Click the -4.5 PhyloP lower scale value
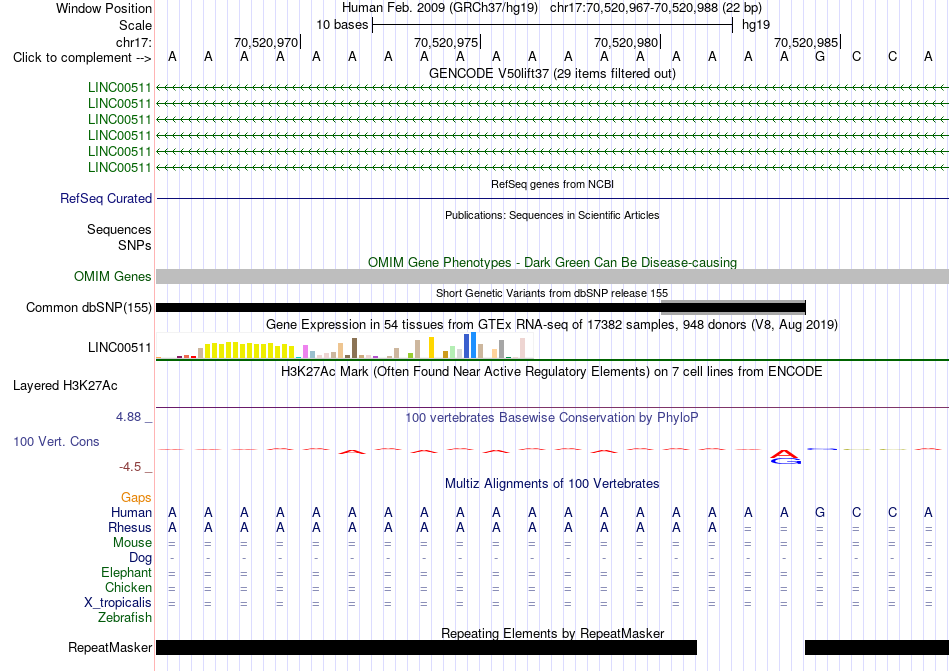The image size is (950, 671). tap(130, 466)
